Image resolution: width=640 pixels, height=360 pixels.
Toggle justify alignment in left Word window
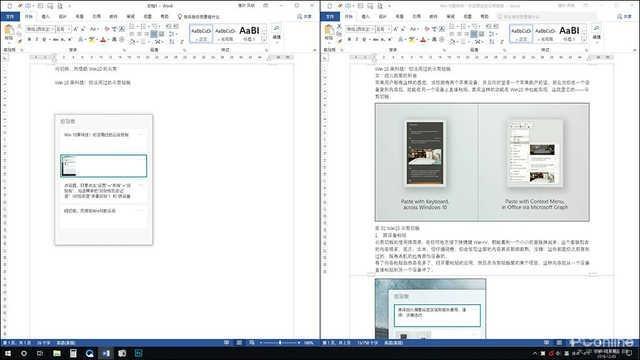click(x=154, y=34)
